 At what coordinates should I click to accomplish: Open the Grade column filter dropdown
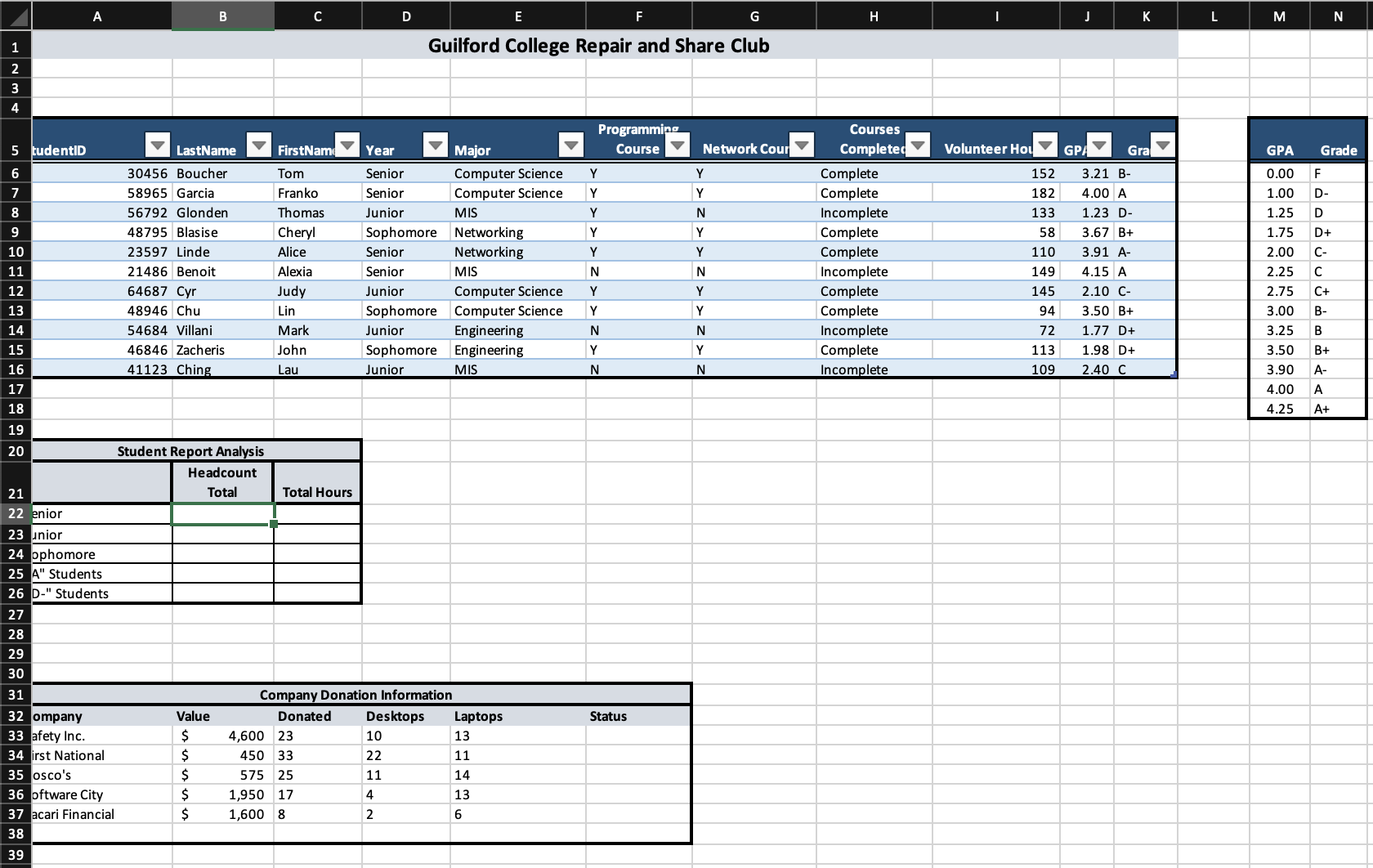click(x=1161, y=145)
